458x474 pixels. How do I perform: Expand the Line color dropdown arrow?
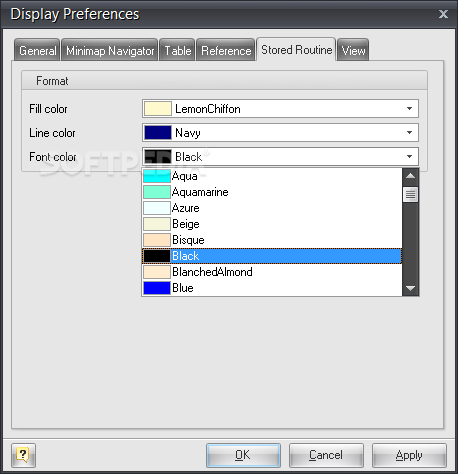point(409,133)
